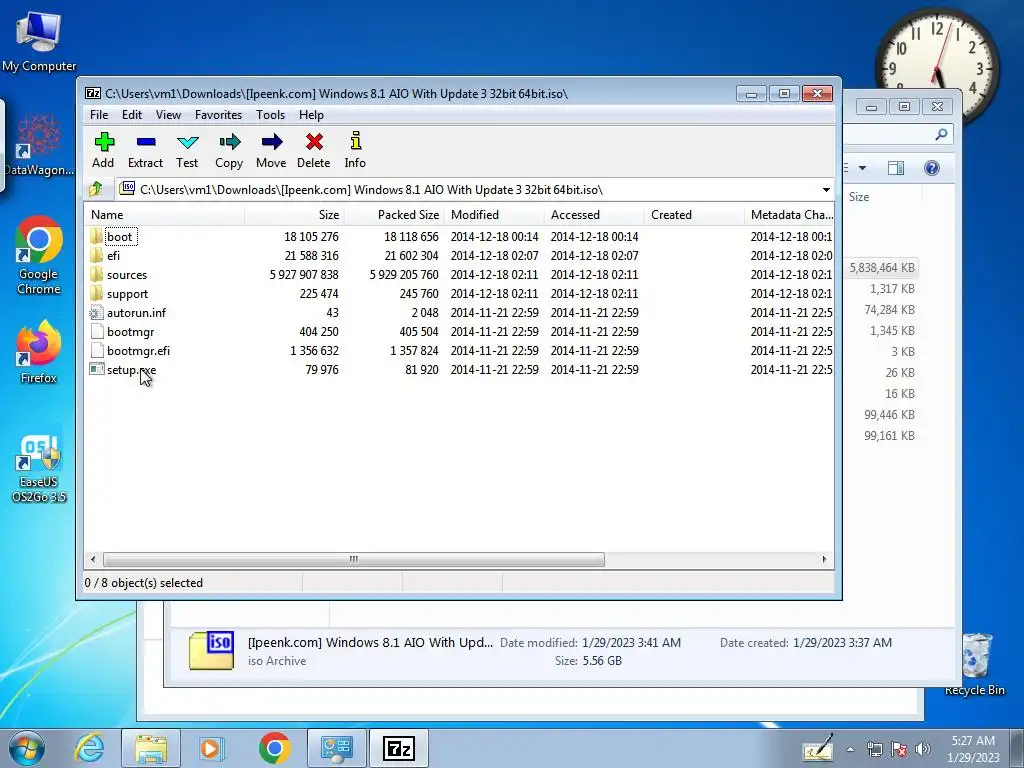Open the File menu
The height and width of the screenshot is (768, 1024).
pos(99,114)
